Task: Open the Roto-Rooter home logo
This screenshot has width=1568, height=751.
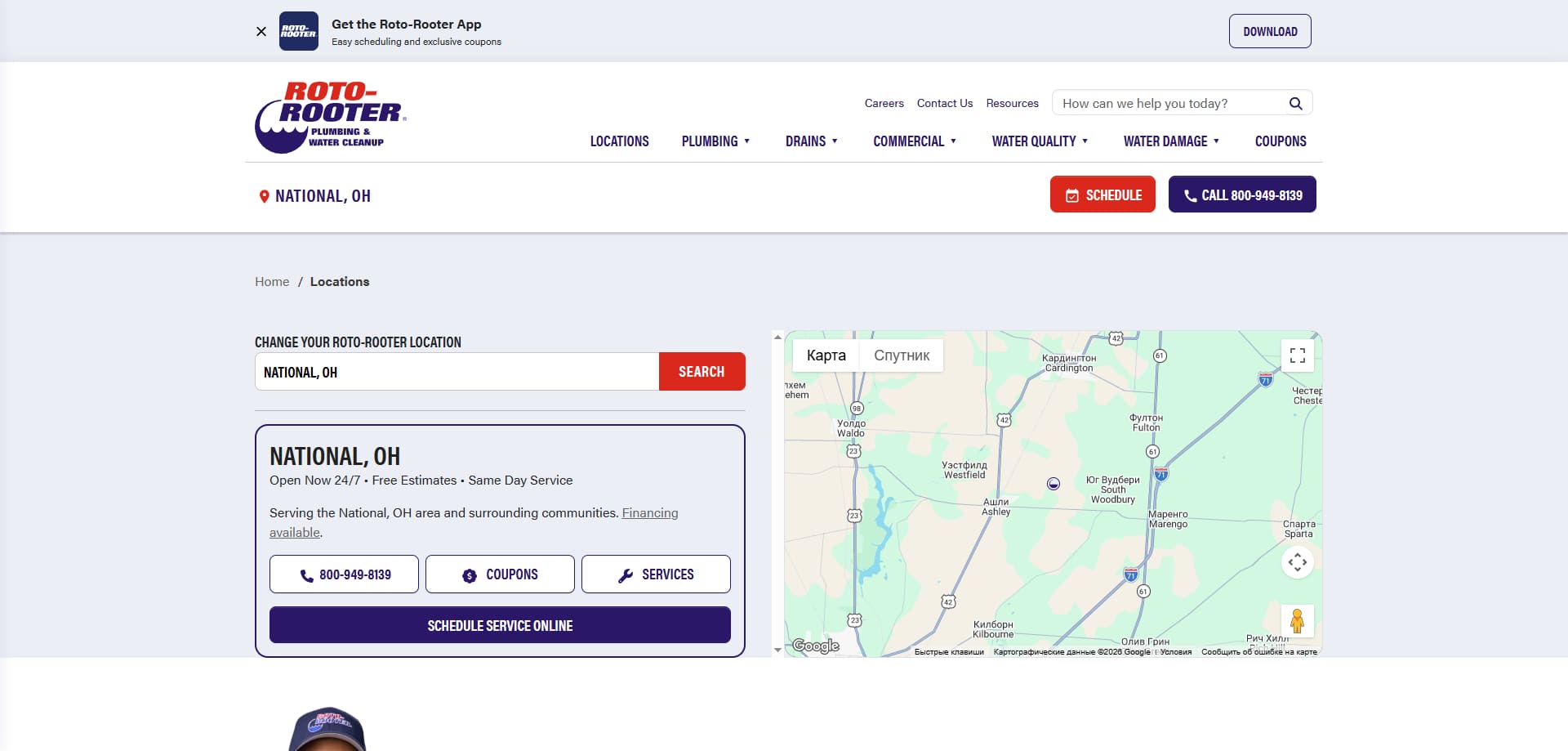Action: coord(331,117)
